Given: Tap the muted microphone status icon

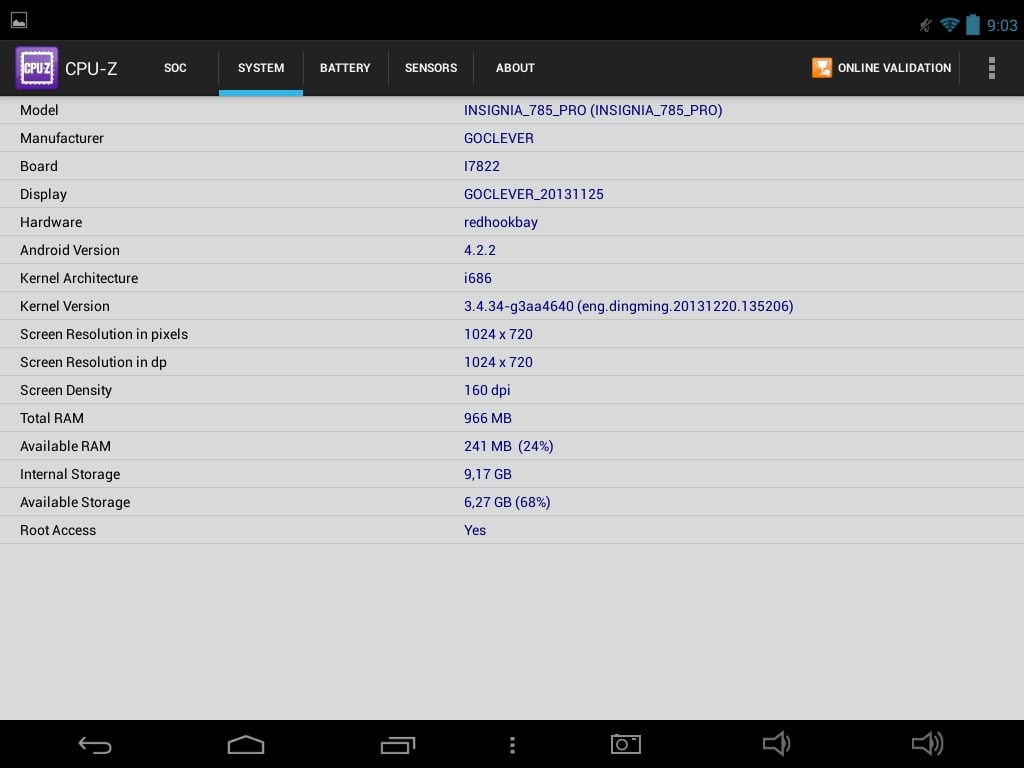Looking at the screenshot, I should [925, 25].
